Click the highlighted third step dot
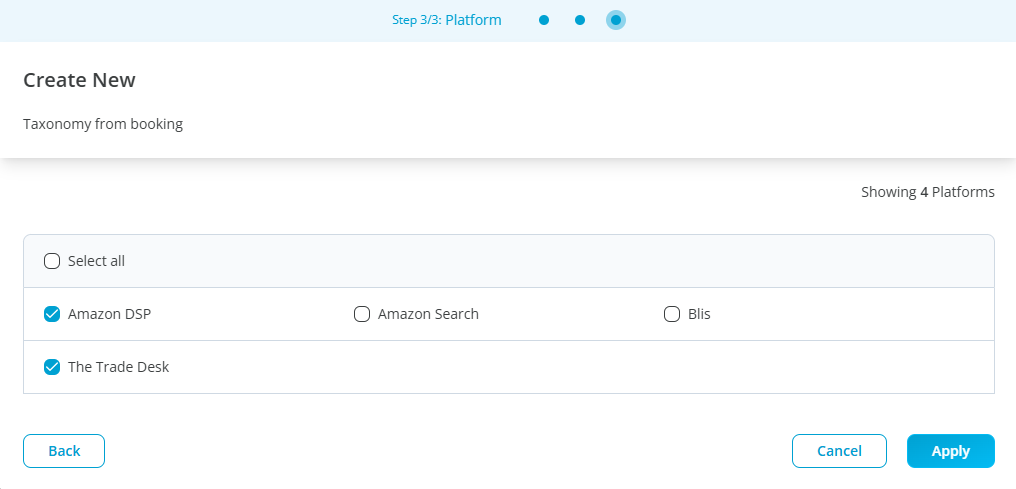This screenshot has height=489, width=1016. [616, 20]
